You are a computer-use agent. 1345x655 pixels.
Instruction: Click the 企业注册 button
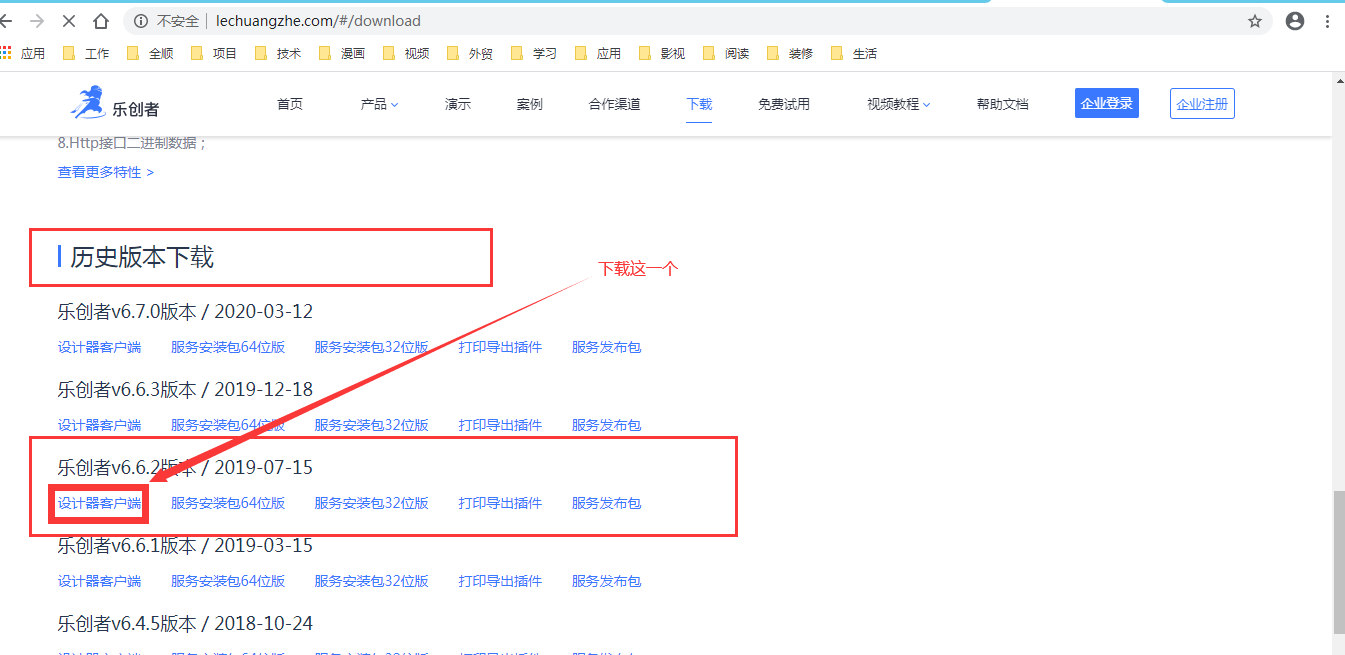pos(1202,103)
